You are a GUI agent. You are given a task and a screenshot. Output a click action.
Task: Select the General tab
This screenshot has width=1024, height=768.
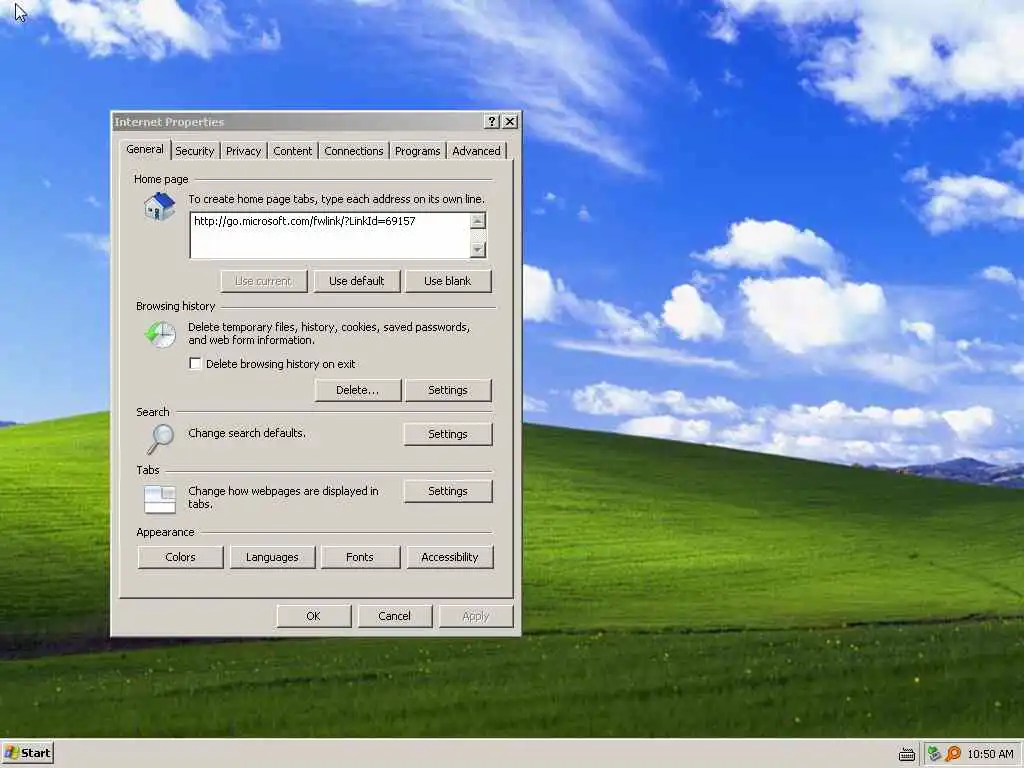pyautogui.click(x=144, y=149)
